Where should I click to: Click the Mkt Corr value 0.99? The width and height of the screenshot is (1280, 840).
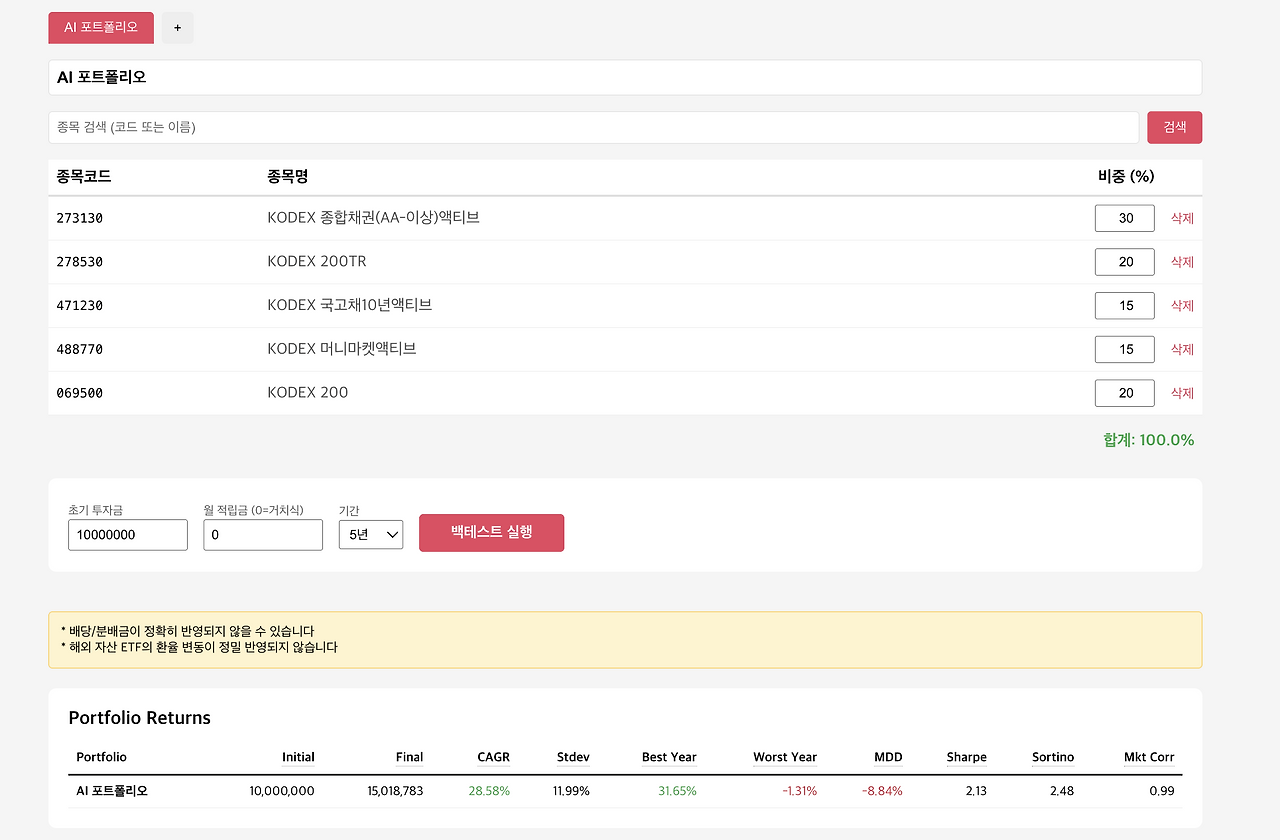(x=1162, y=791)
